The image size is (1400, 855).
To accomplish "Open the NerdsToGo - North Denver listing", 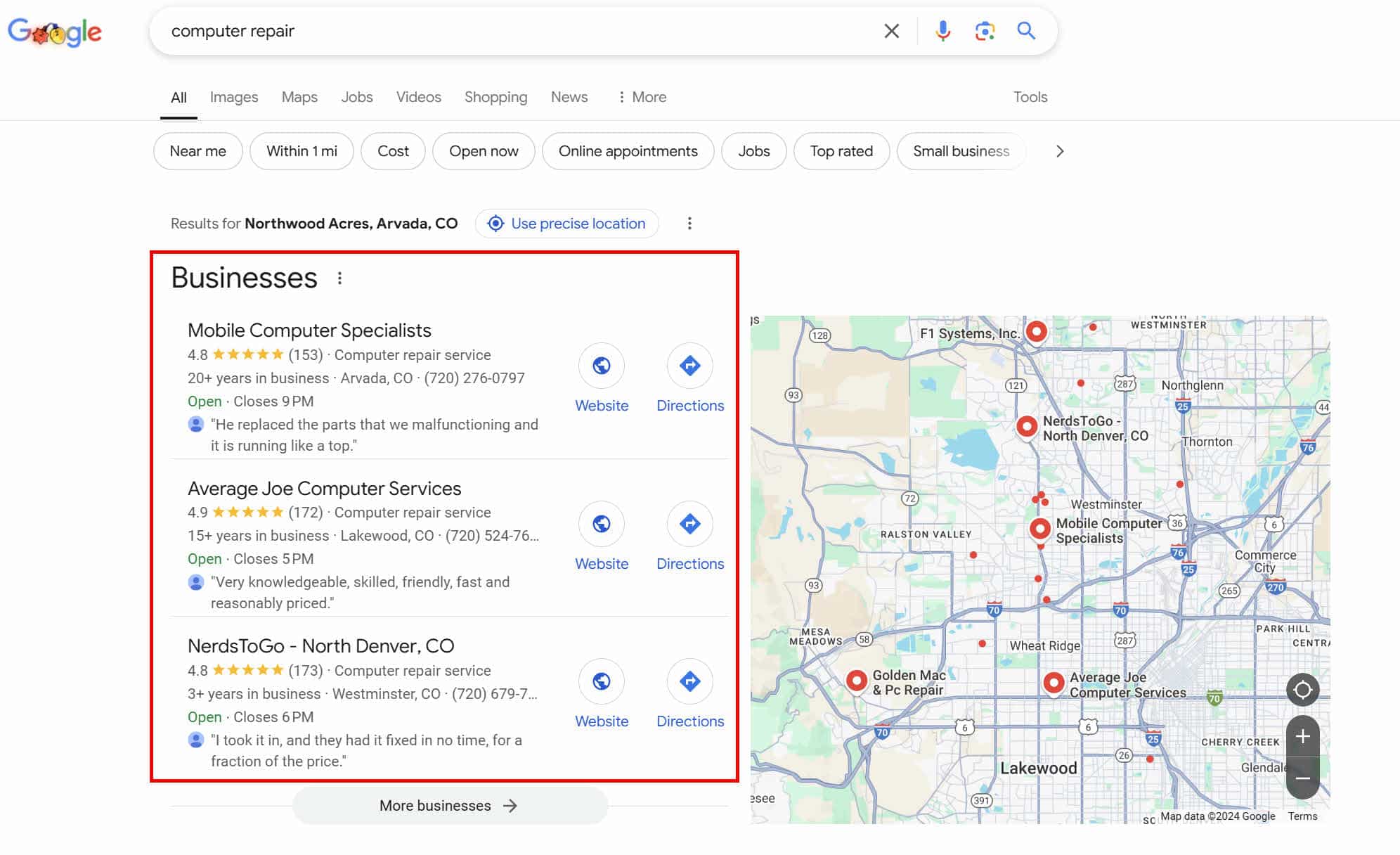I will point(320,646).
